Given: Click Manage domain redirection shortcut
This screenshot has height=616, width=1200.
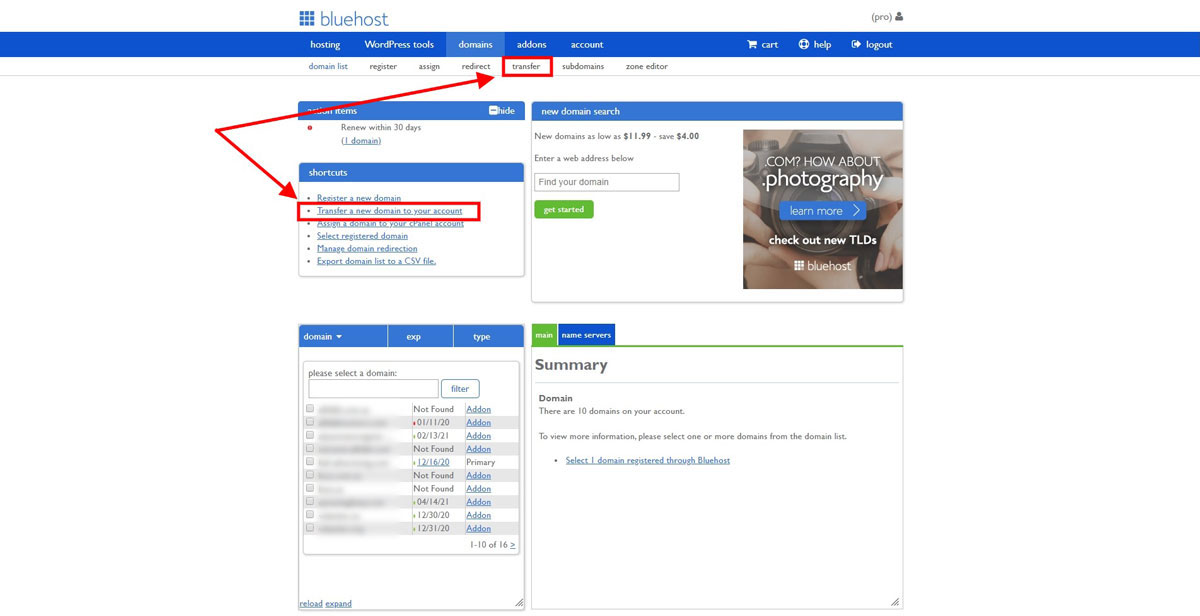Looking at the screenshot, I should click(x=367, y=248).
